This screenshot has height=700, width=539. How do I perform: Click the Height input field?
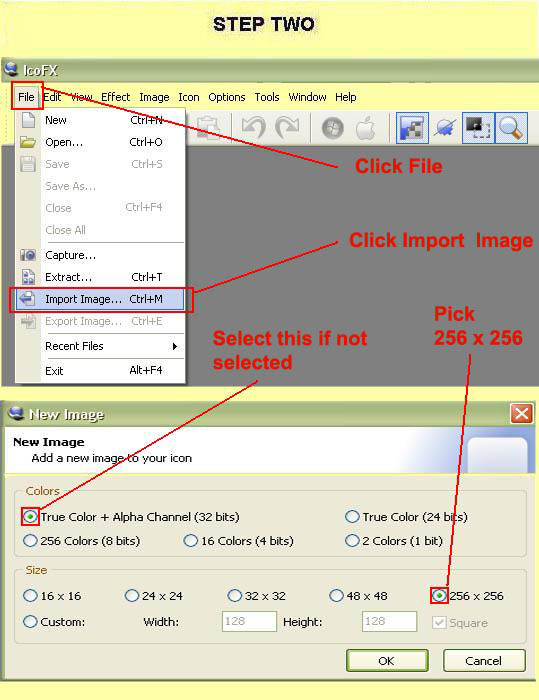(389, 621)
